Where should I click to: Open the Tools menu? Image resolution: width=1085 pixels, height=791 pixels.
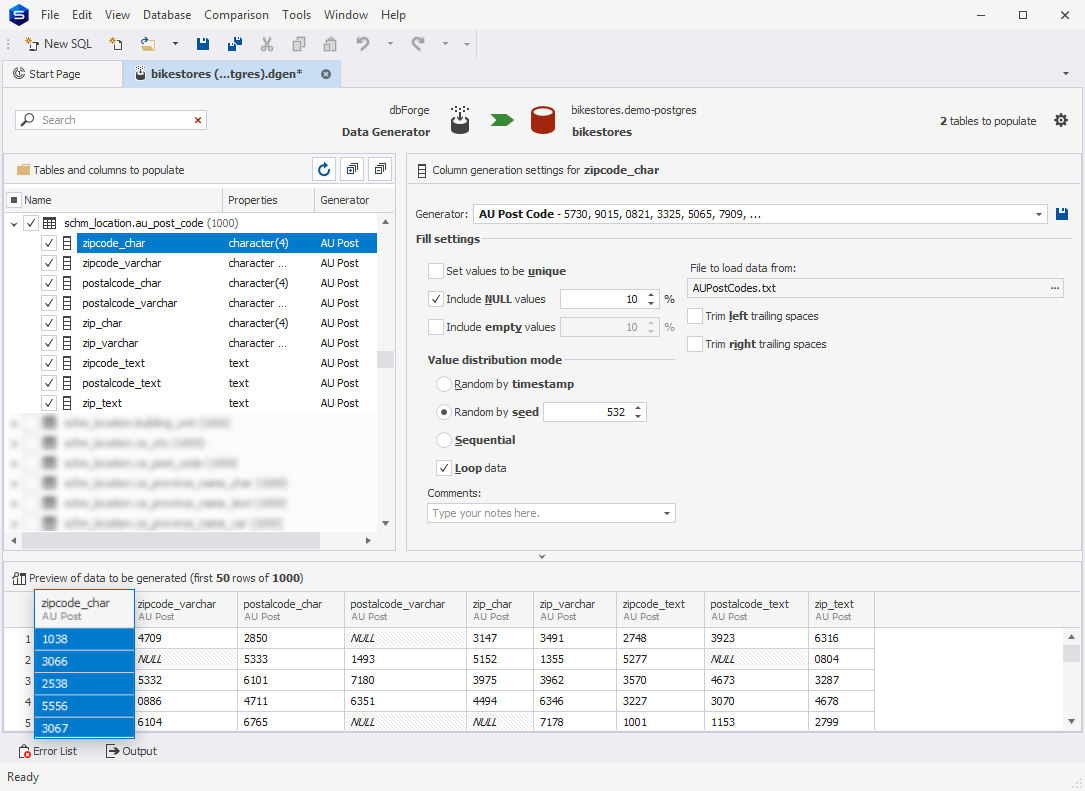click(296, 15)
